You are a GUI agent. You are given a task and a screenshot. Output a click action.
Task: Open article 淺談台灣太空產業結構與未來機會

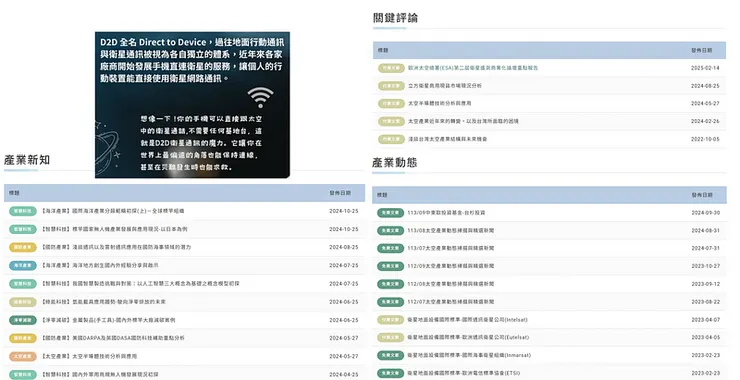447,139
